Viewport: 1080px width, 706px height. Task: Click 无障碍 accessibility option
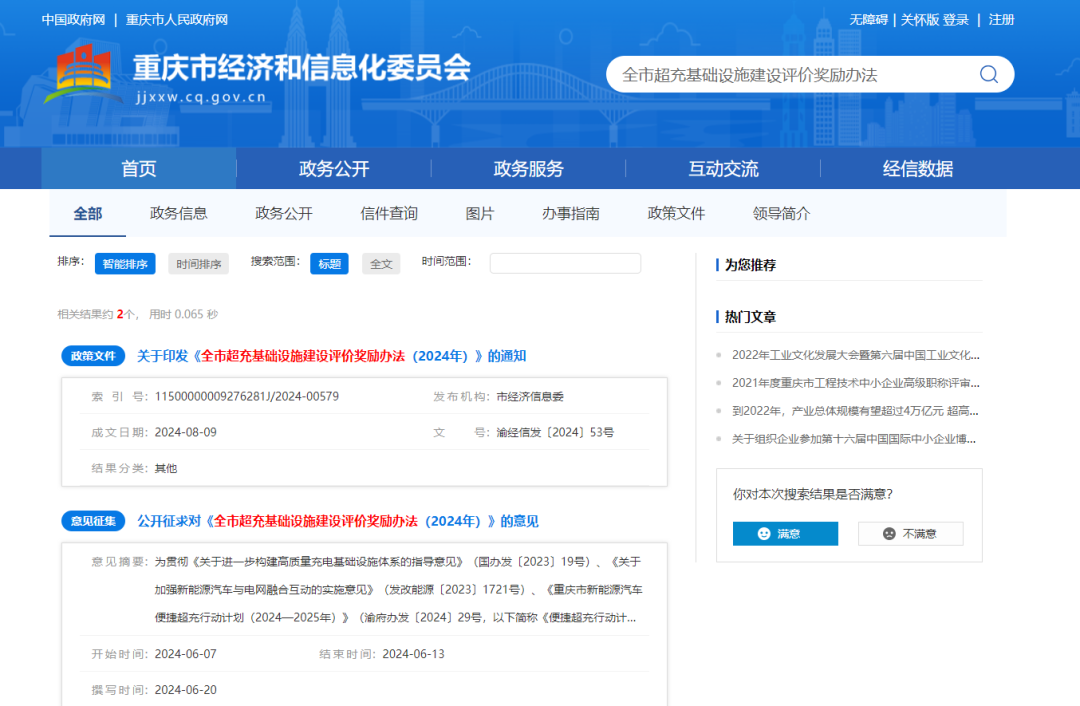[x=866, y=18]
